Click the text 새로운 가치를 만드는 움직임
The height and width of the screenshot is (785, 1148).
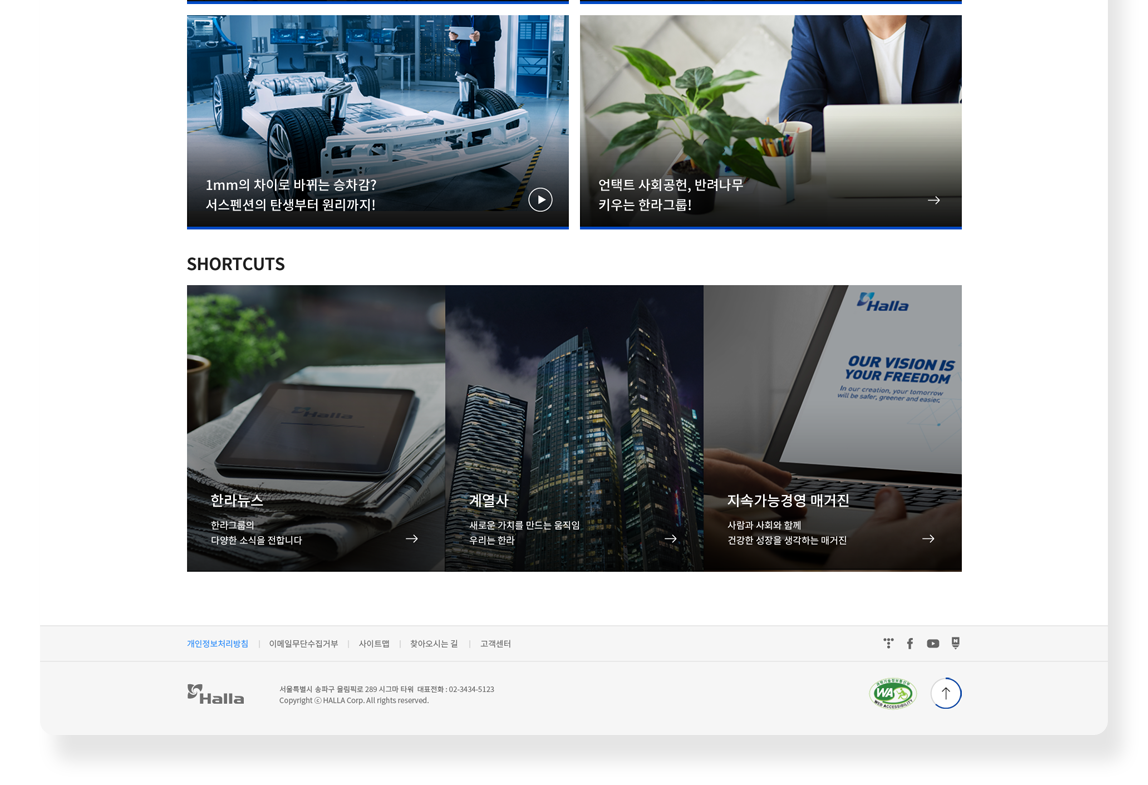524,525
